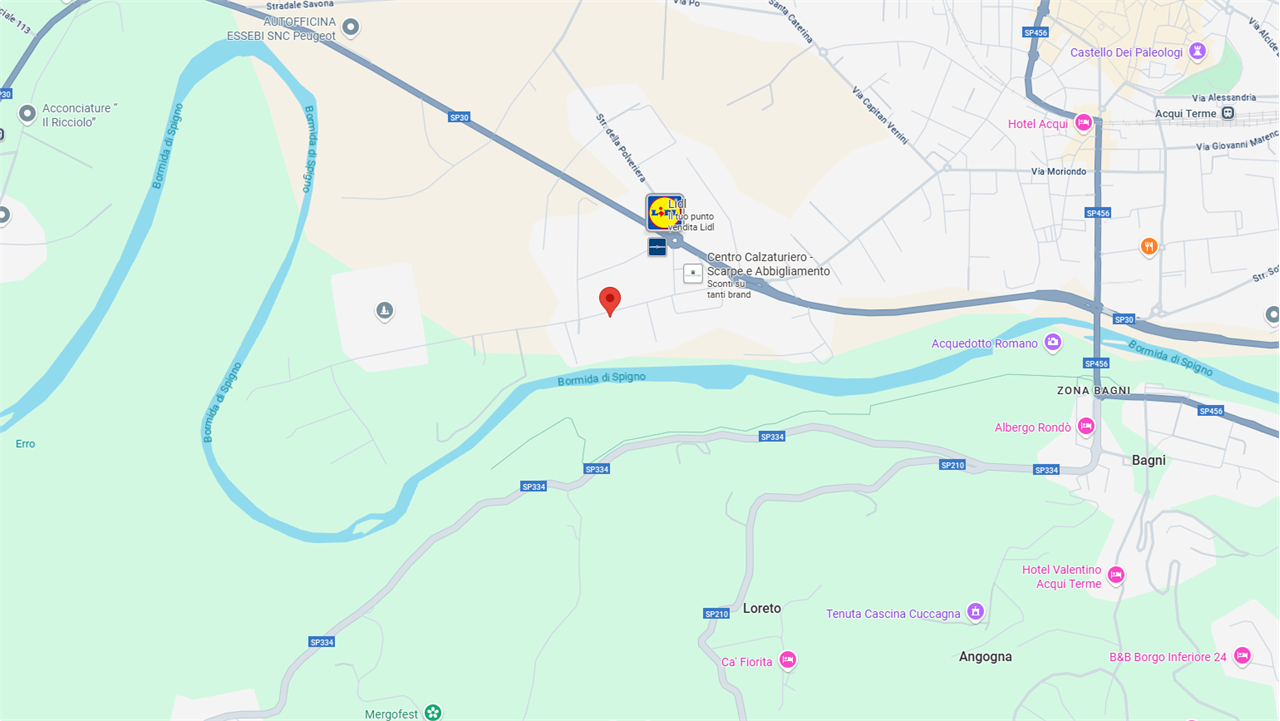Viewport: 1280px width, 721px height.
Task: Click the Loreto locality label
Action: 762,608
